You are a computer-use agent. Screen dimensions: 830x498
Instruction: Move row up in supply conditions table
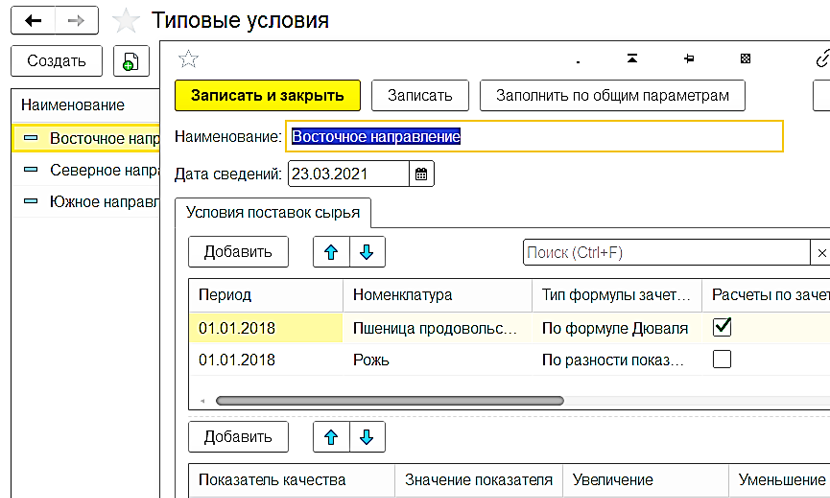[331, 252]
